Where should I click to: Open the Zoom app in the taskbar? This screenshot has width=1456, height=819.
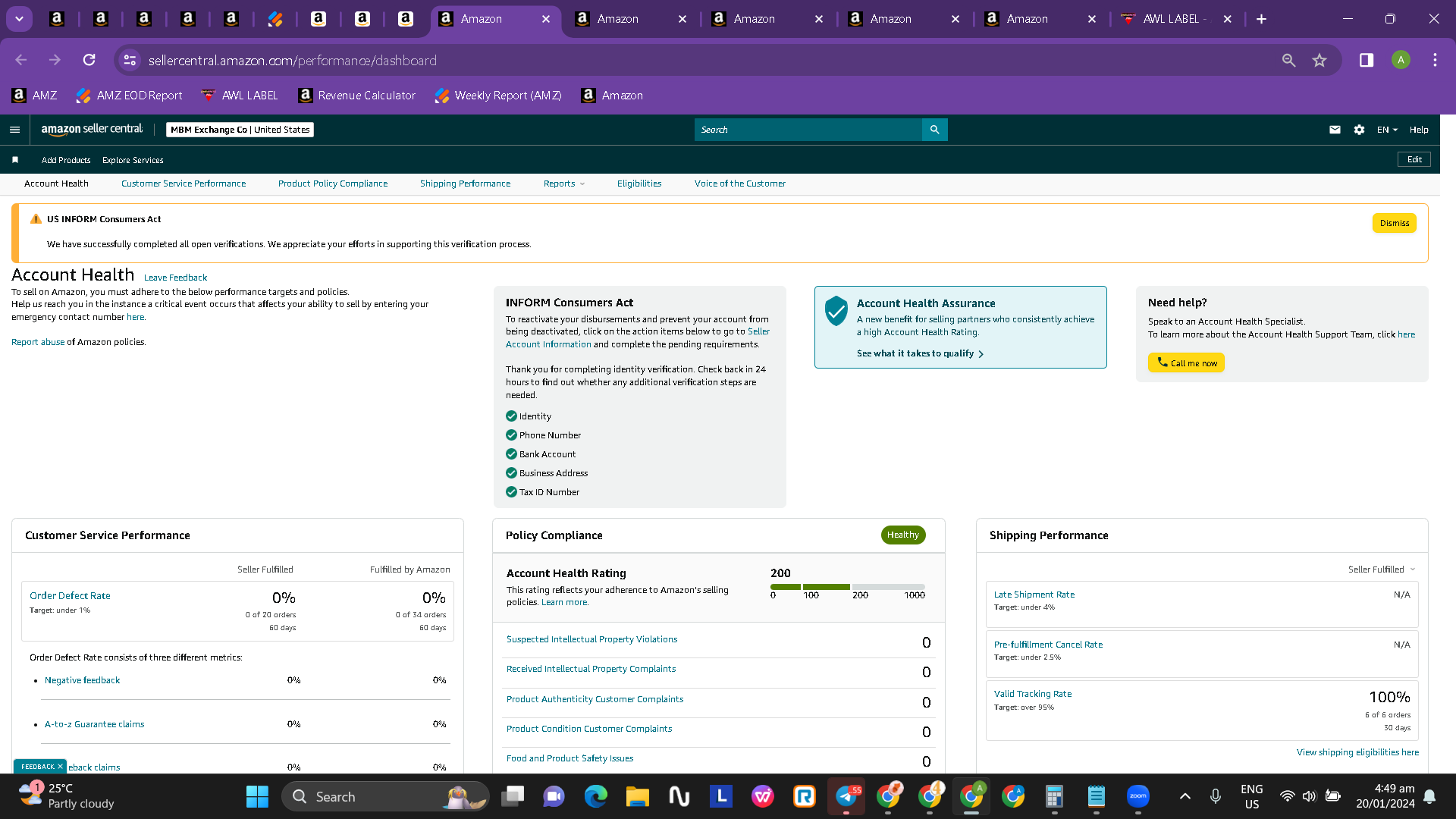coord(1138,796)
